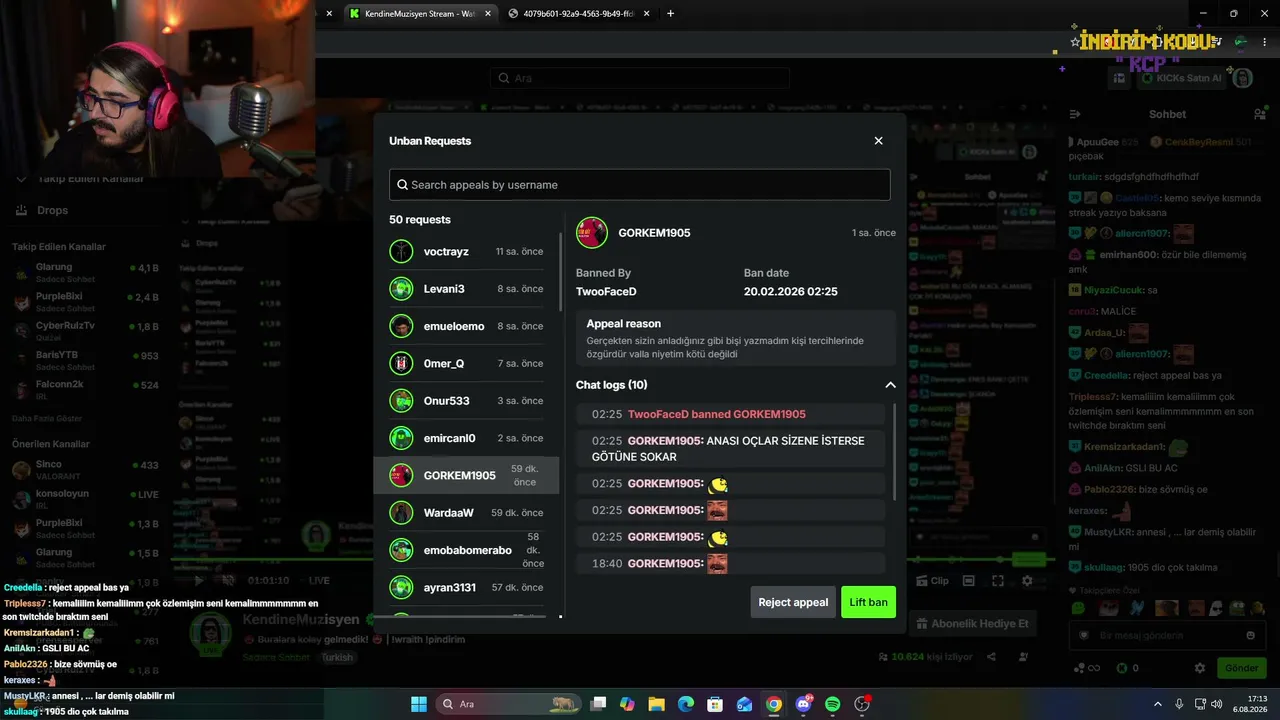1280x720 pixels.
Task: Open File Explorer from the taskbar
Action: (656, 704)
